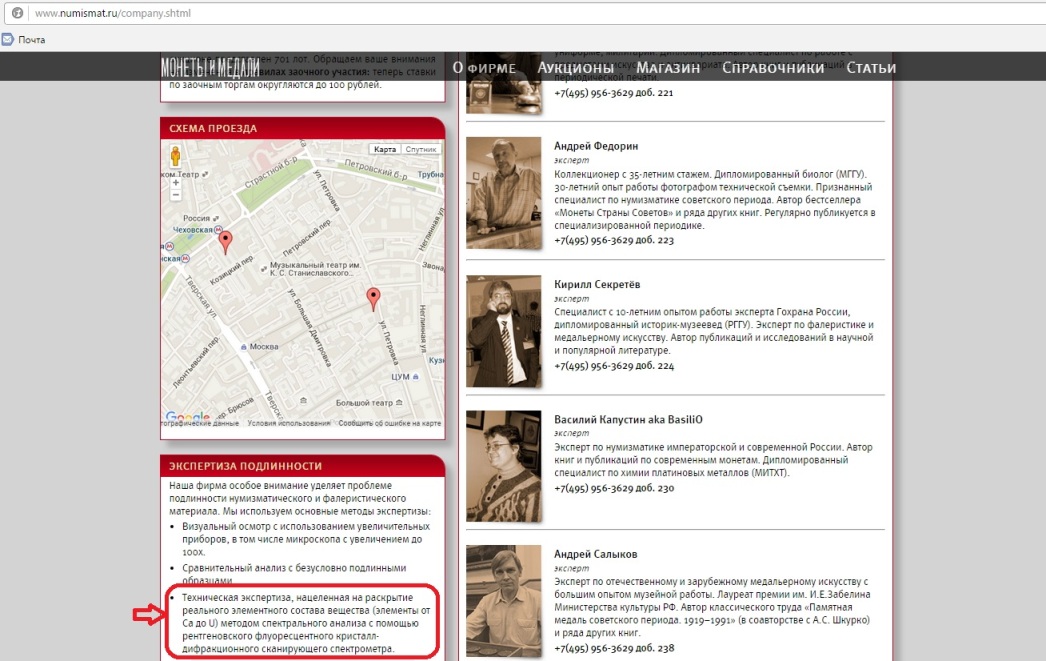Click the name Василий Капустин aka BasiliO

pos(628,420)
